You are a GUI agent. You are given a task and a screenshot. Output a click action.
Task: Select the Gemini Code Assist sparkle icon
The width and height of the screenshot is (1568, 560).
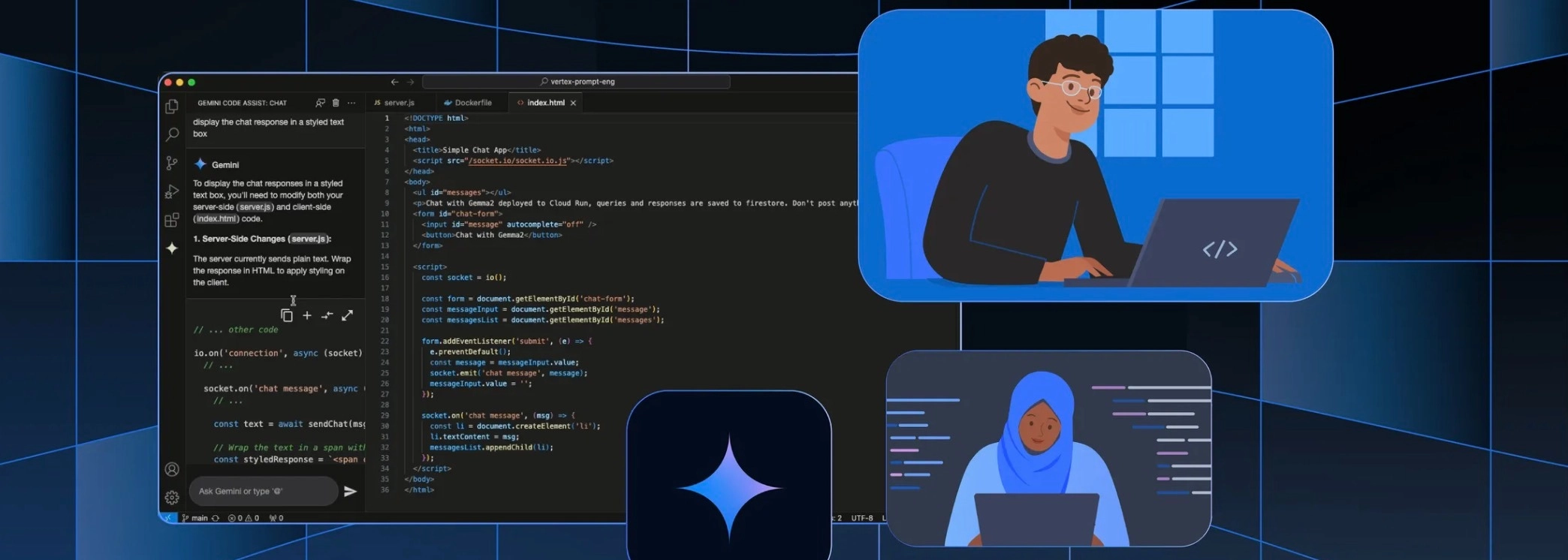(x=172, y=248)
